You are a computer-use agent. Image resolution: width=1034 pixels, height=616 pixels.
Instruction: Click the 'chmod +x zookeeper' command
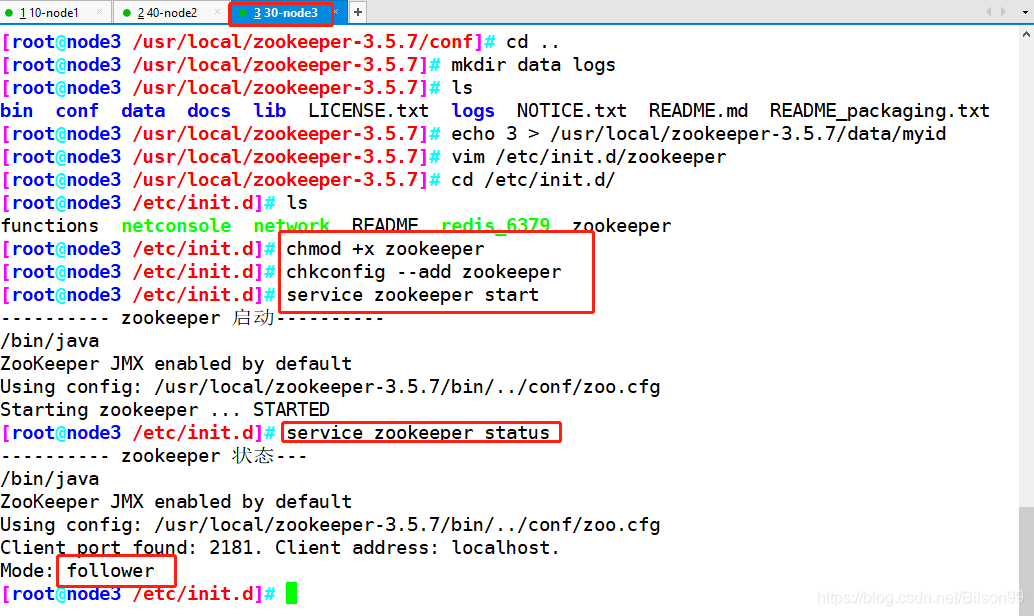[385, 249]
